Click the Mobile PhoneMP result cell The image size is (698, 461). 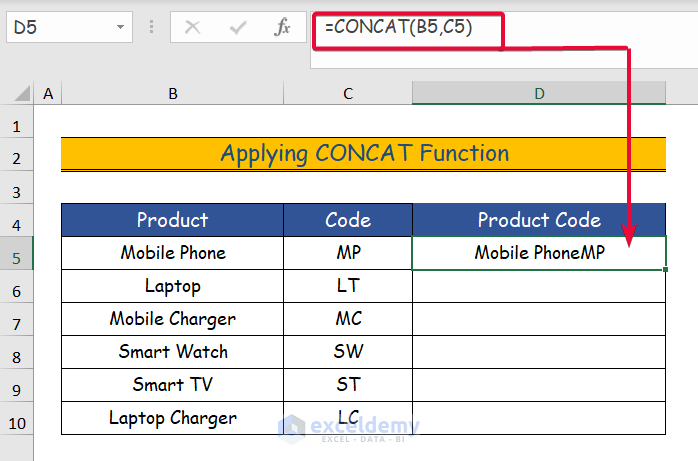pyautogui.click(x=538, y=253)
